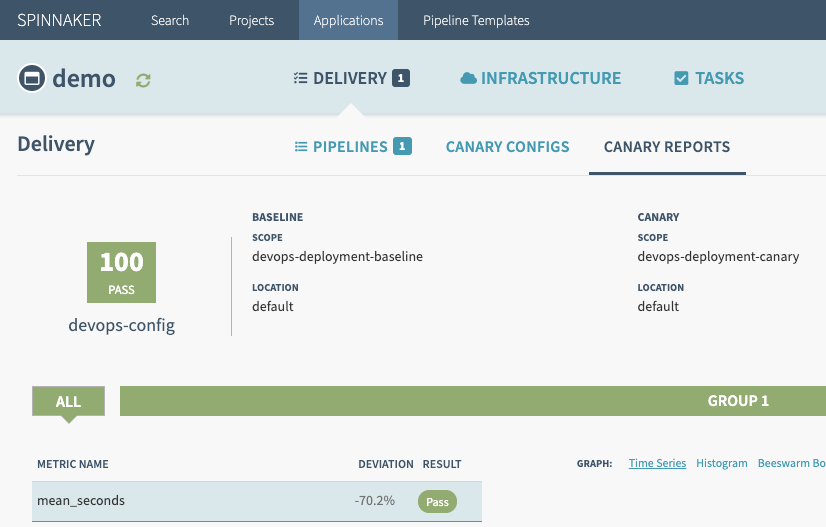Show the Time Series graph

[657, 463]
